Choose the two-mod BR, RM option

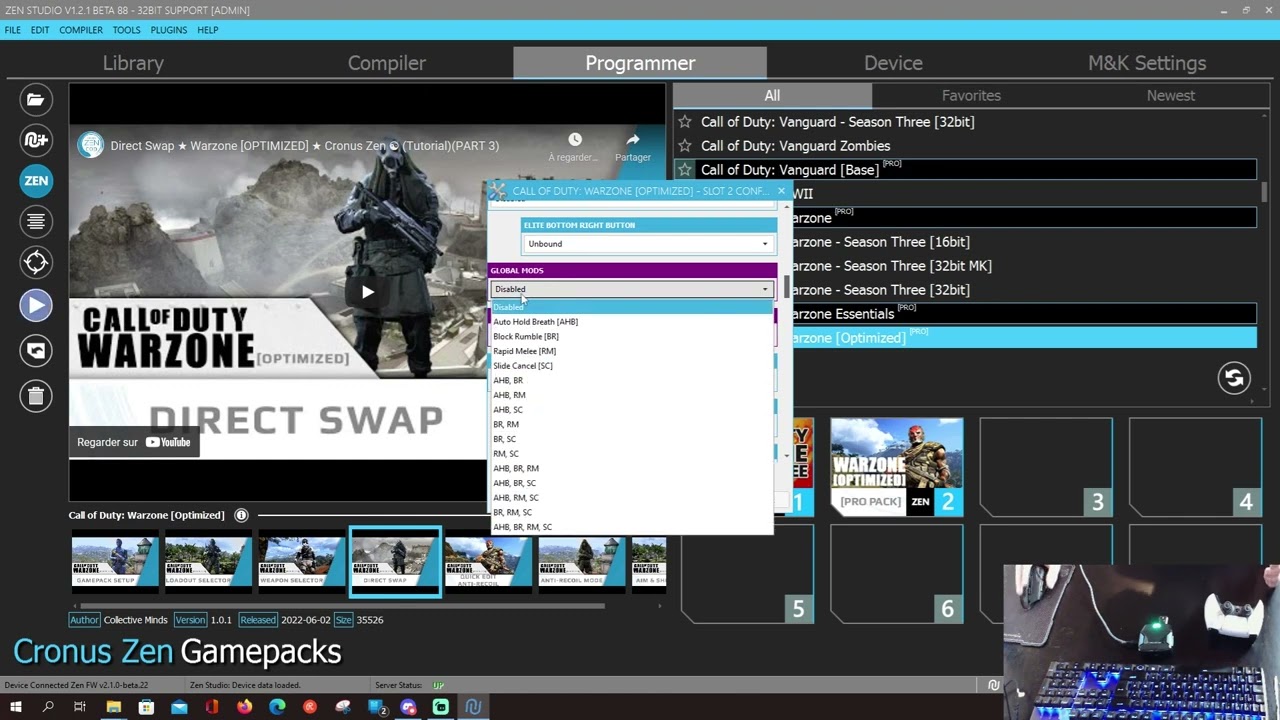click(x=631, y=424)
